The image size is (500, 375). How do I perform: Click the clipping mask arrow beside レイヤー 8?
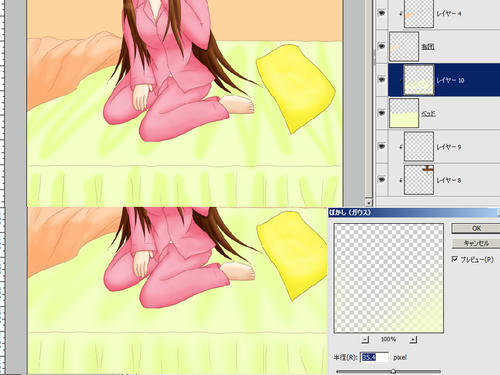click(x=401, y=180)
